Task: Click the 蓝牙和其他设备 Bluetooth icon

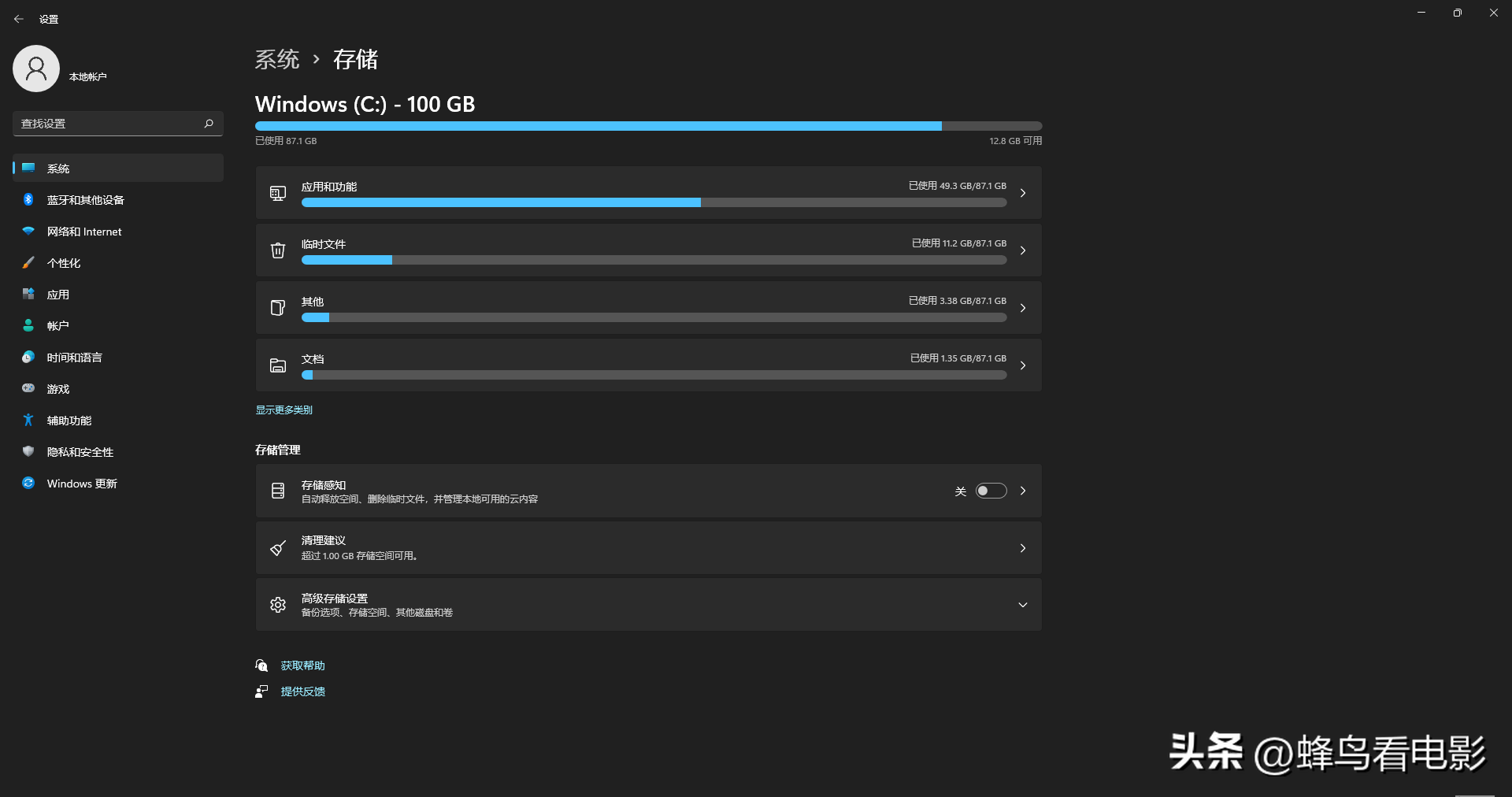Action: [x=28, y=199]
